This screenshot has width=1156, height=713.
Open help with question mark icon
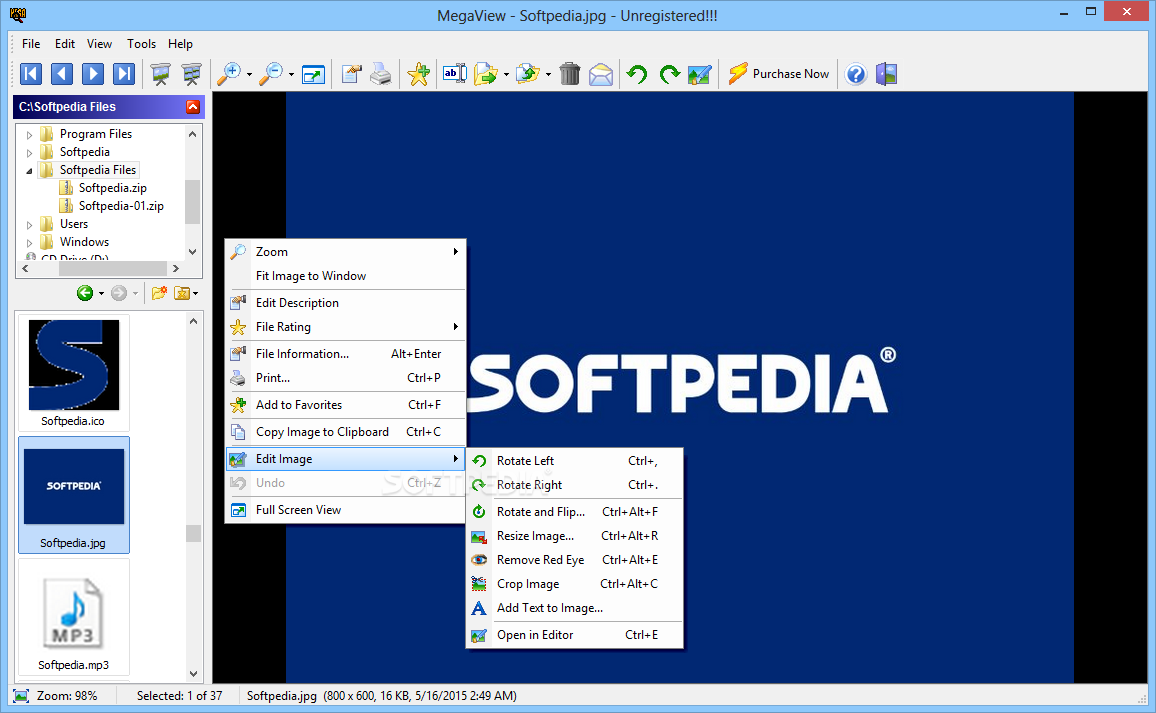click(856, 74)
